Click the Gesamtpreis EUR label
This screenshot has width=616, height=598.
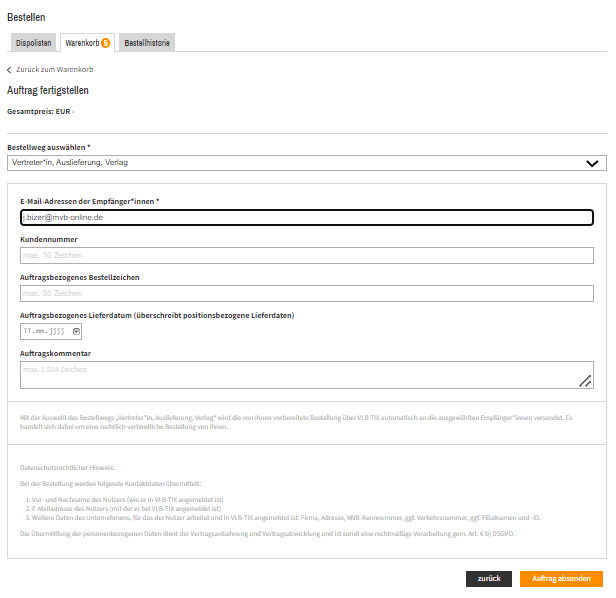pos(40,112)
